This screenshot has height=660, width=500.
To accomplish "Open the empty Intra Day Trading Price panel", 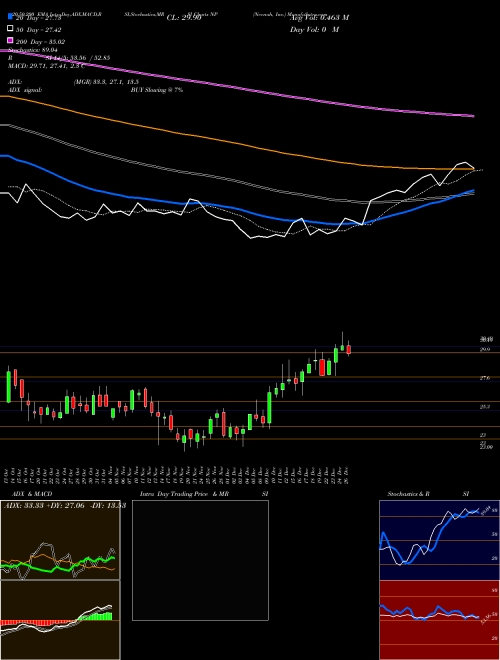I will (x=200, y=560).
